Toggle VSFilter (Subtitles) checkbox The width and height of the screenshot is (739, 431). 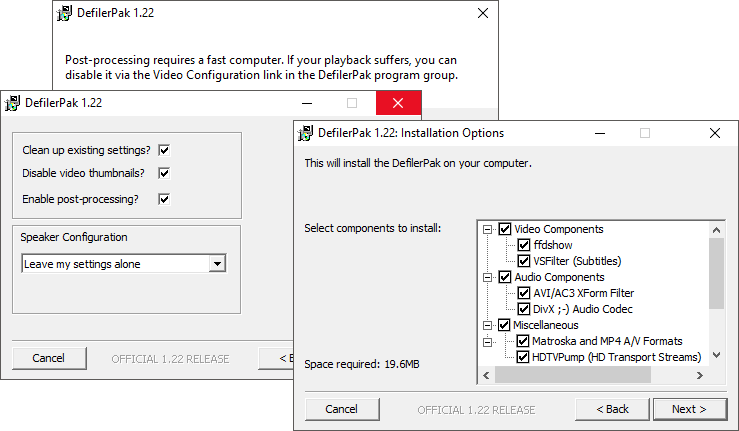coord(524,261)
